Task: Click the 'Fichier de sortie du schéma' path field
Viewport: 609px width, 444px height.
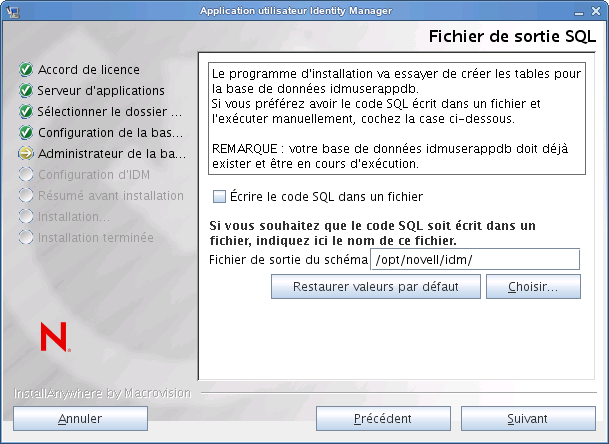Action: click(475, 259)
